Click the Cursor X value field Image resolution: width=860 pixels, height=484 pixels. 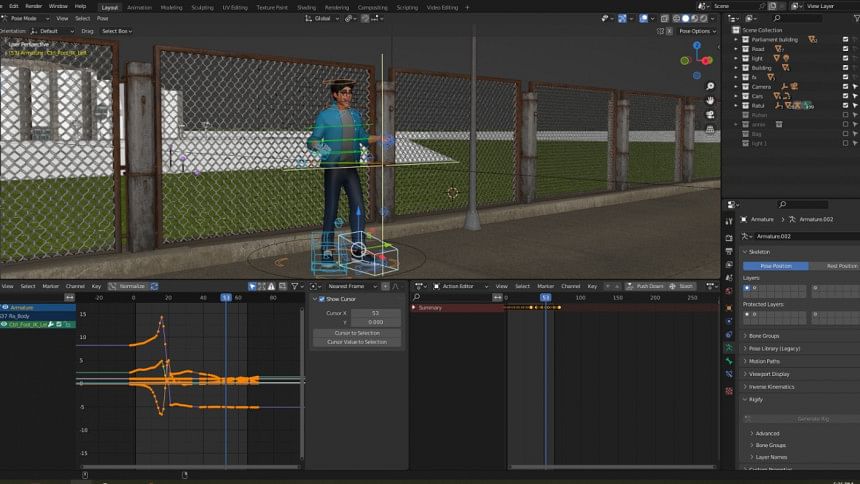tap(376, 313)
